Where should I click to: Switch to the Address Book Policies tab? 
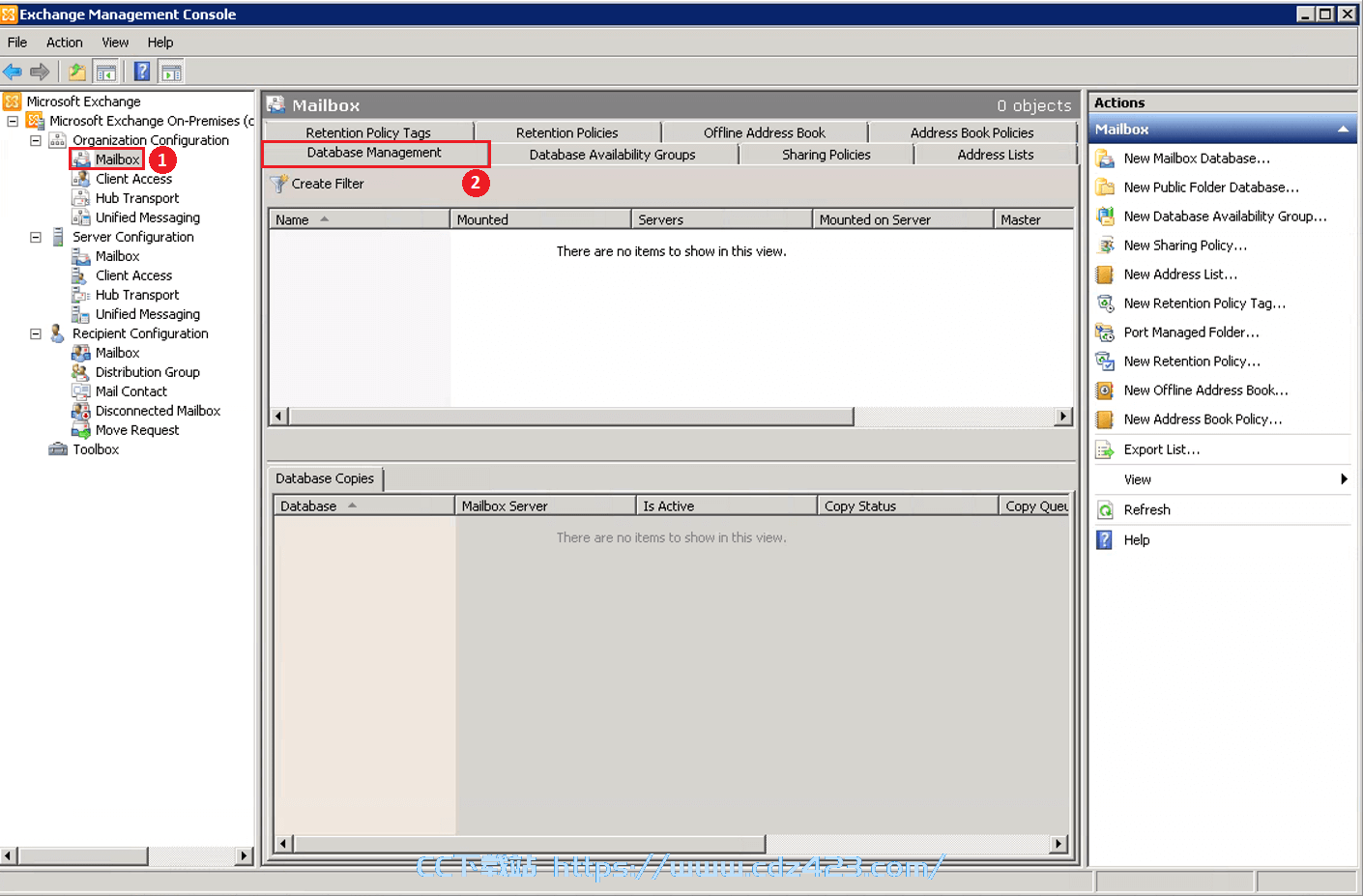pos(972,132)
